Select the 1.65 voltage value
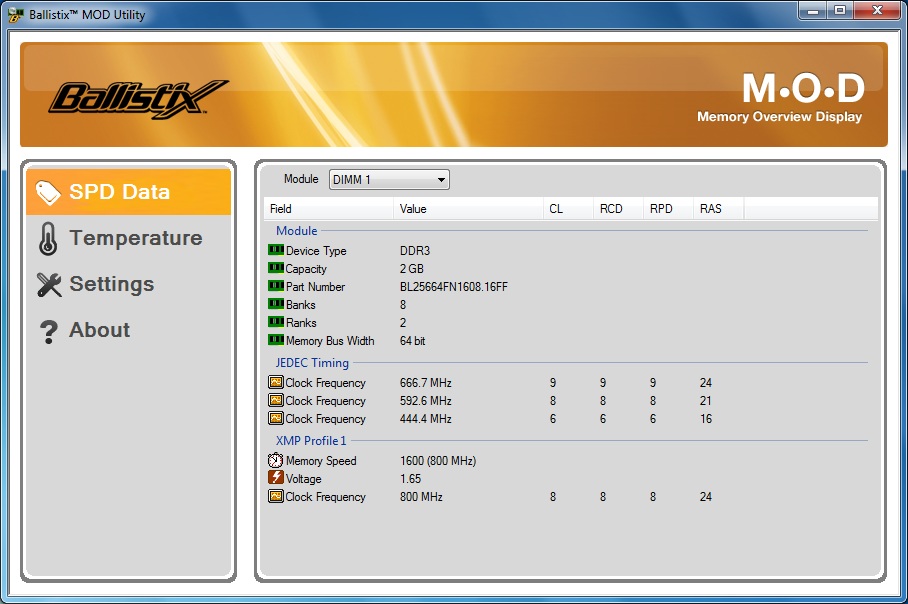Viewport: 908px width, 604px height. tap(411, 479)
